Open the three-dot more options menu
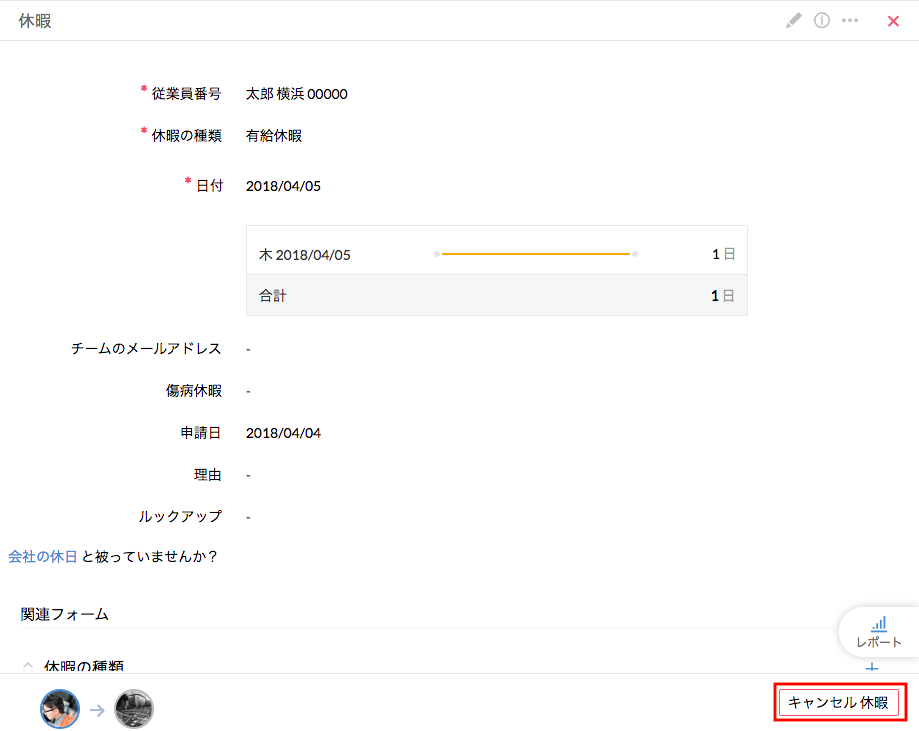The width and height of the screenshot is (919, 731). click(850, 21)
